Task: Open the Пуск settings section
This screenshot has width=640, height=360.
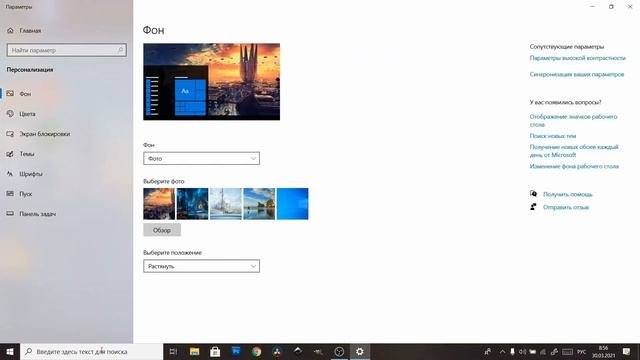Action: 25,194
